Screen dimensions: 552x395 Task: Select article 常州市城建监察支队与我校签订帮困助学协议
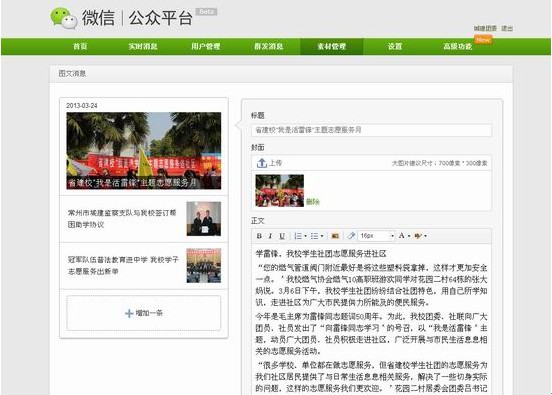pos(144,219)
